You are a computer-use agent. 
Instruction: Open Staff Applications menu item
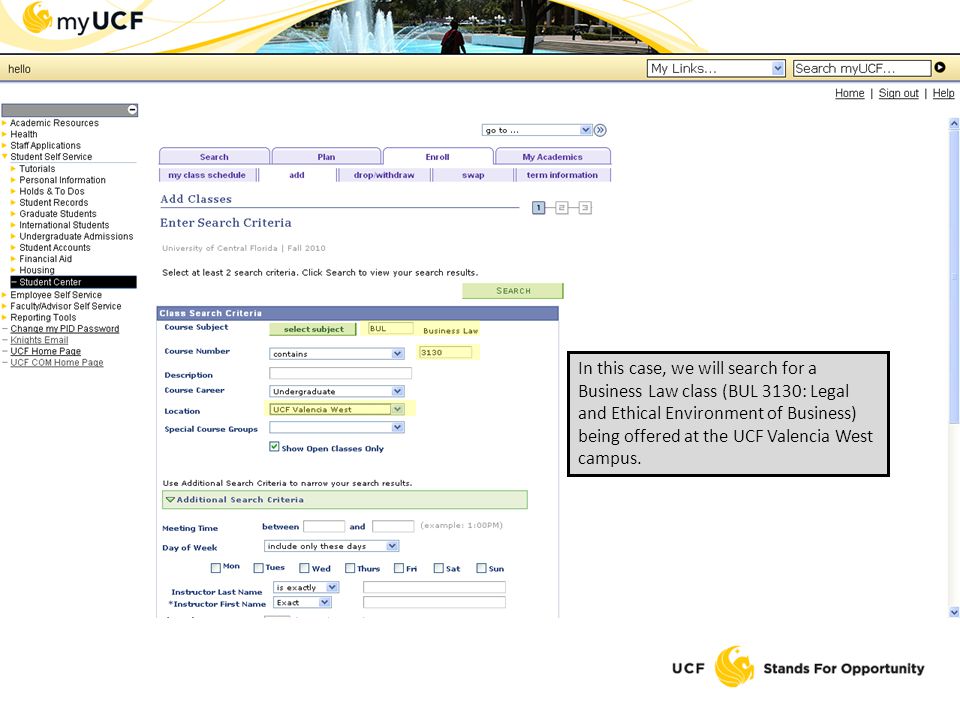coord(45,145)
